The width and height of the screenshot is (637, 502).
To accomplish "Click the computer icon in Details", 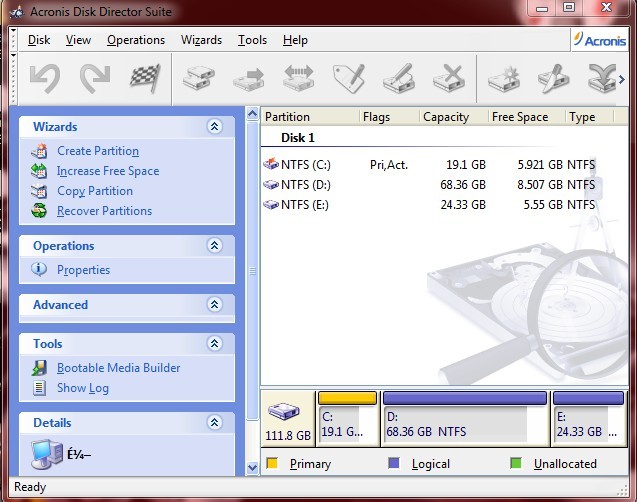I will click(x=47, y=454).
